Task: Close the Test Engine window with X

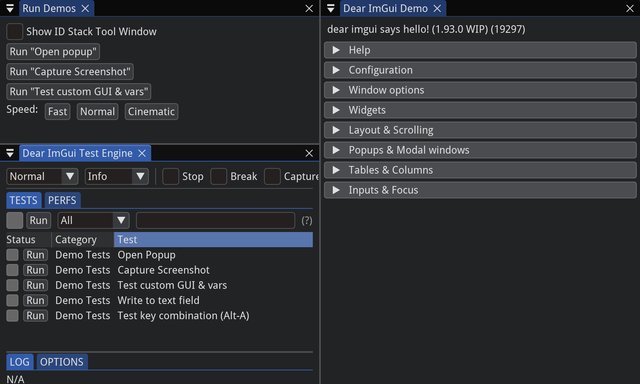Action: tap(309, 153)
